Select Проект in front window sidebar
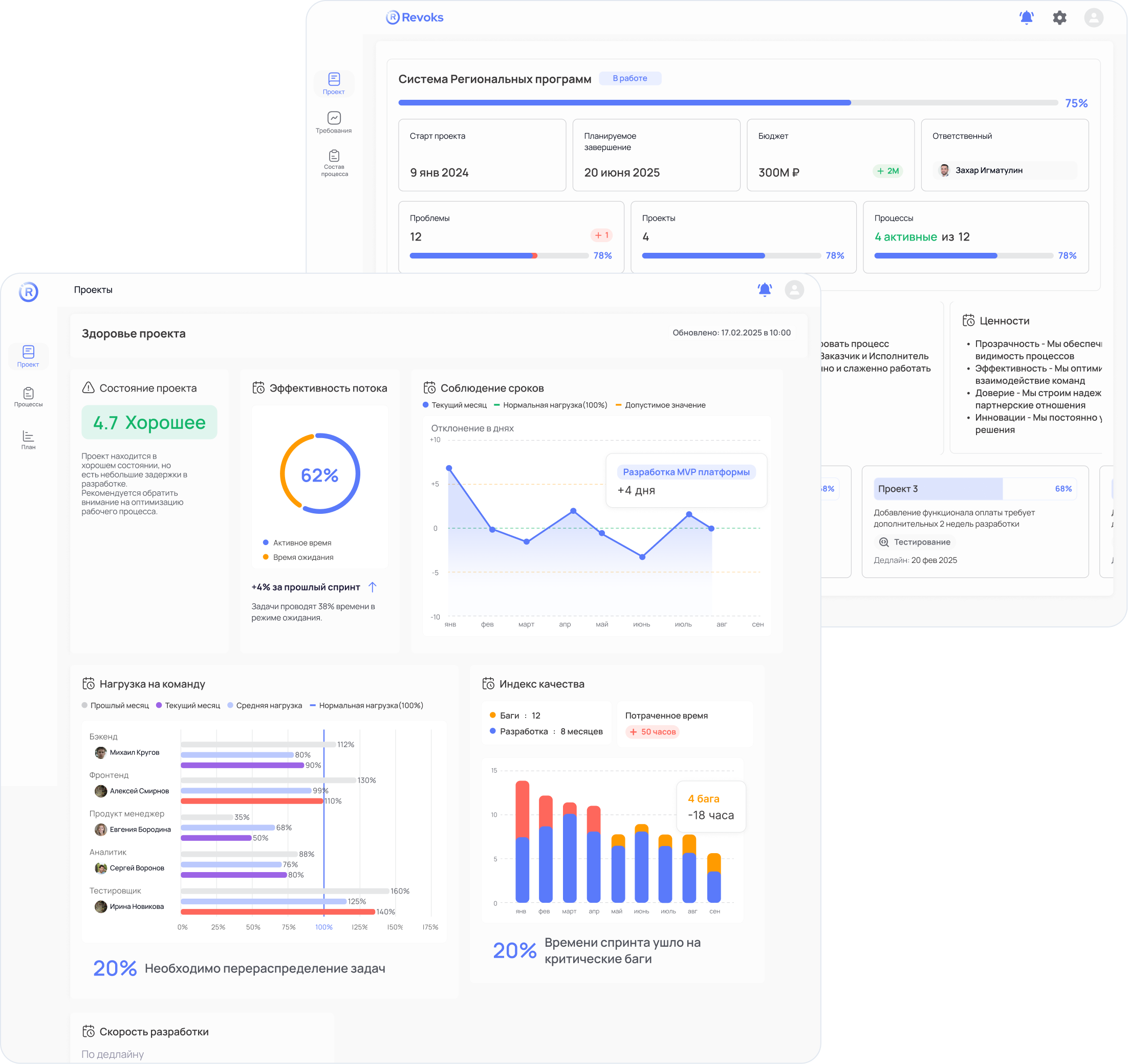This screenshot has height=1064, width=1128. pyautogui.click(x=28, y=356)
